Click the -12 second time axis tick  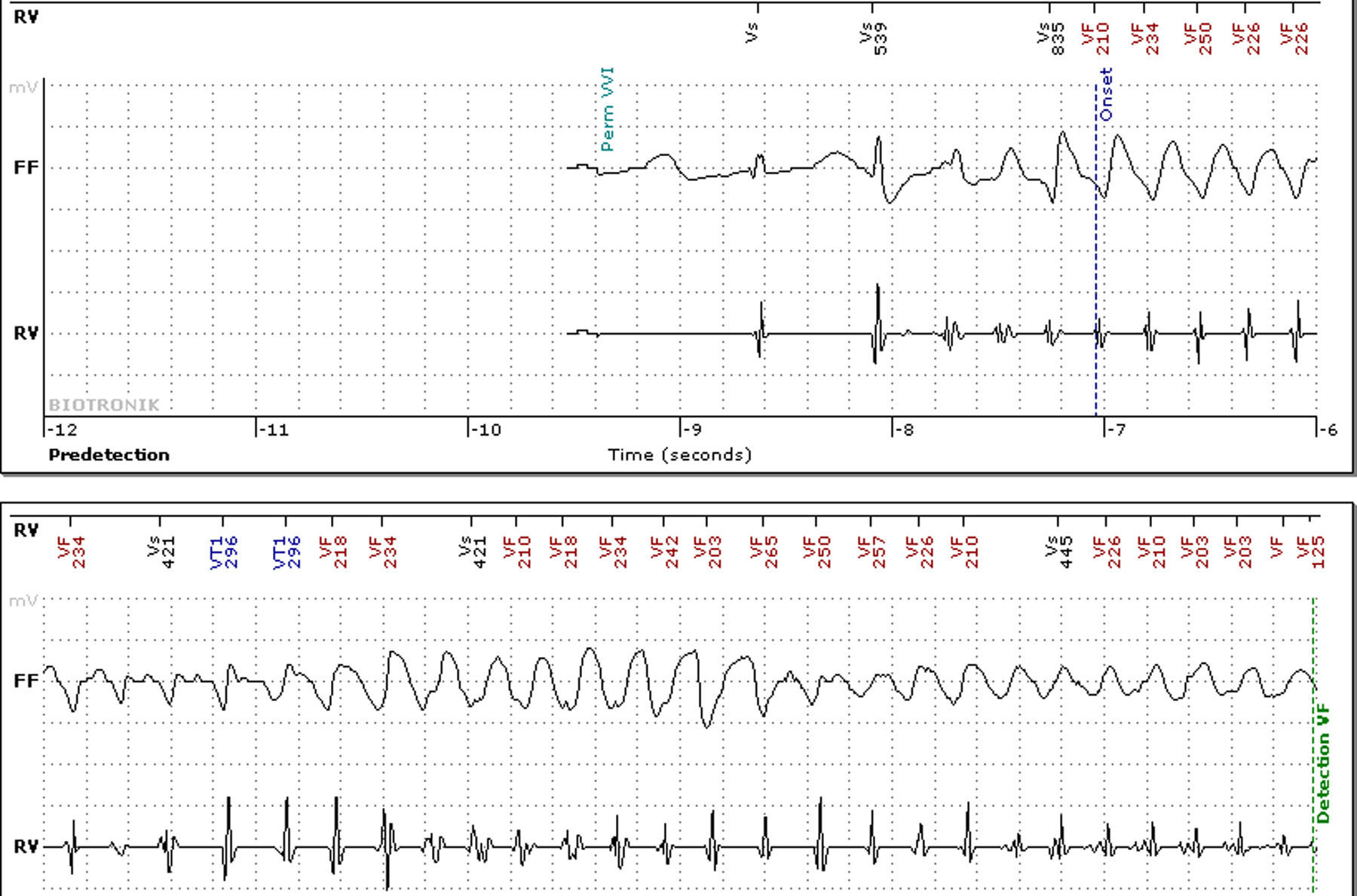[x=62, y=430]
